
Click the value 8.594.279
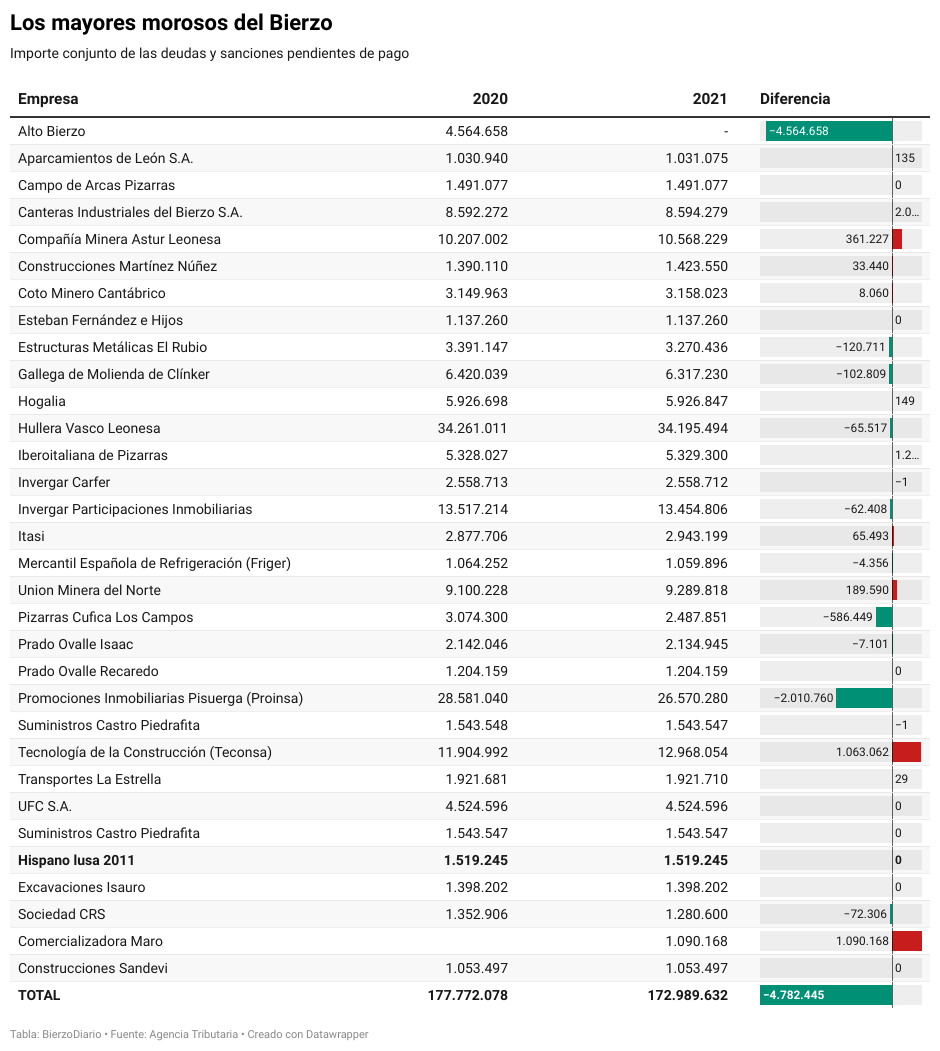(x=697, y=212)
